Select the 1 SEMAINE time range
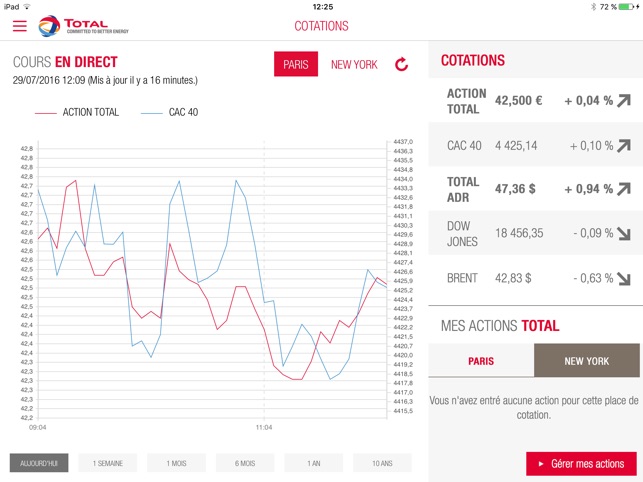The image size is (643, 482). click(x=107, y=463)
